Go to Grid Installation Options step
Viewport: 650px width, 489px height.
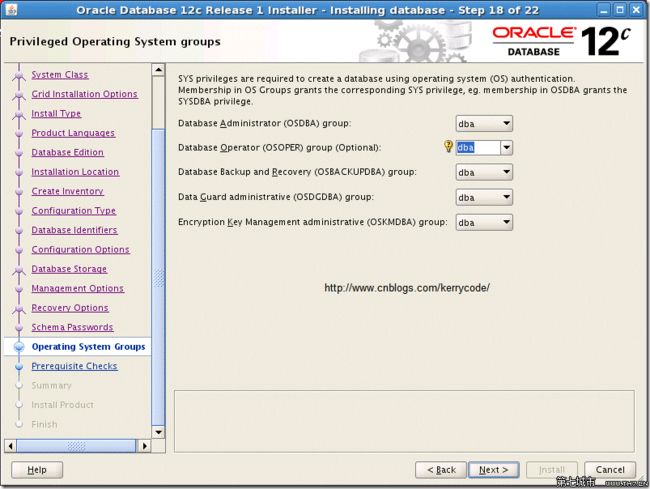pos(85,94)
